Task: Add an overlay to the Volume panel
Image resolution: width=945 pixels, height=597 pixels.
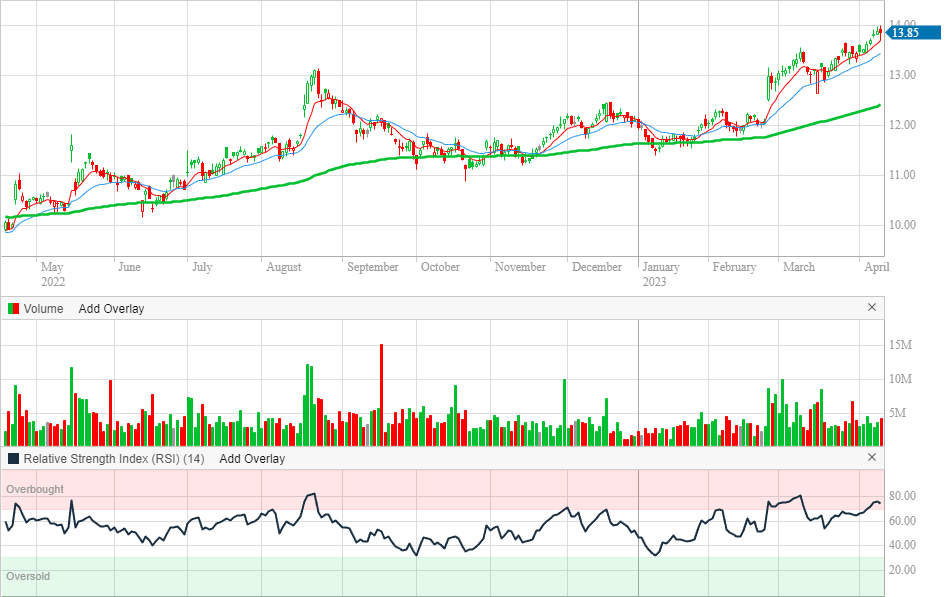Action: coord(111,309)
